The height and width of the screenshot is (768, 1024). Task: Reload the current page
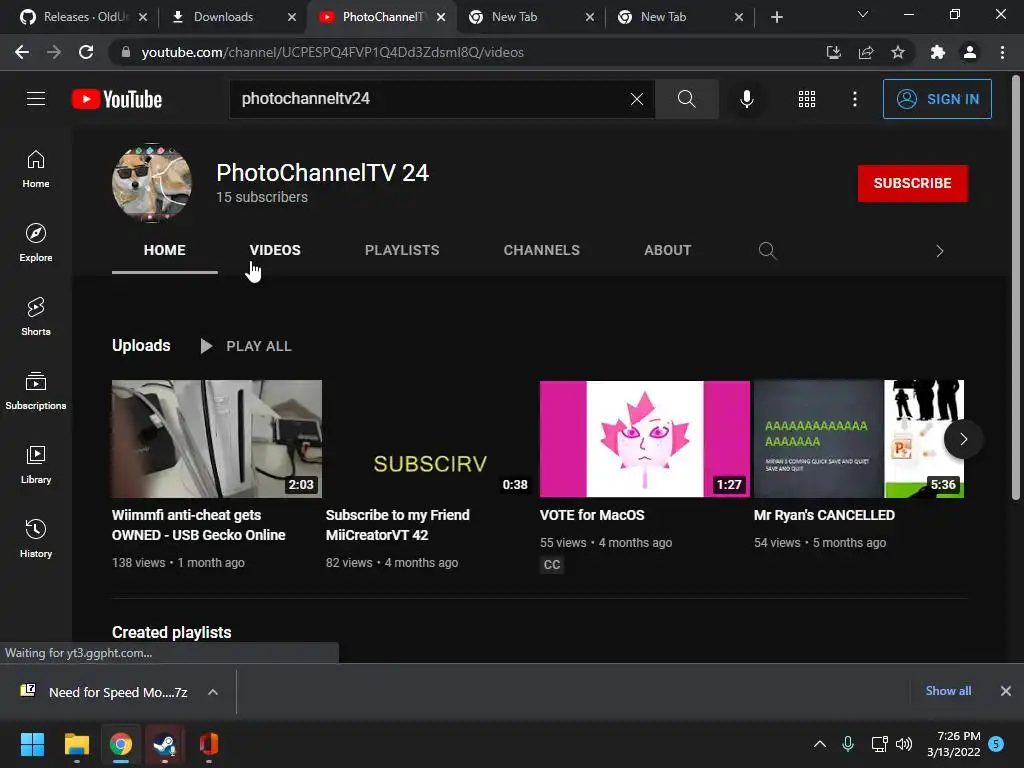coord(86,52)
